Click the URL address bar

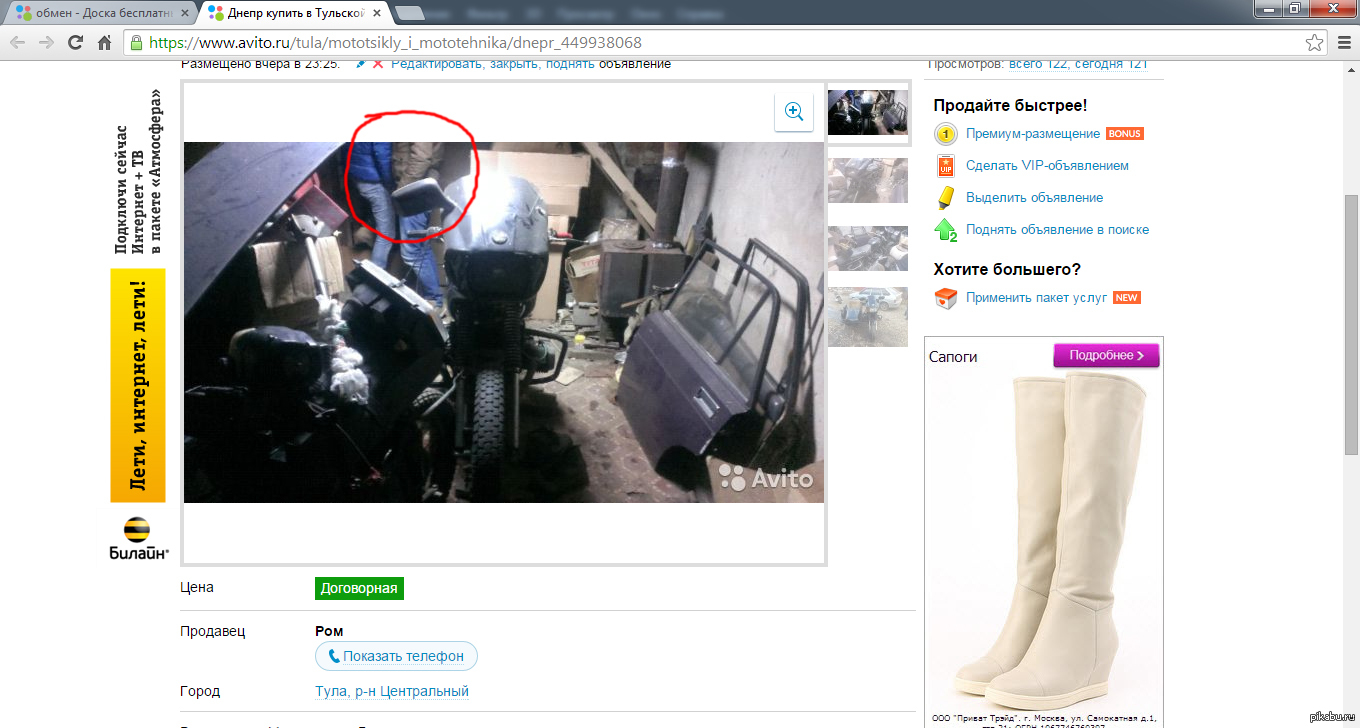pyautogui.click(x=700, y=43)
